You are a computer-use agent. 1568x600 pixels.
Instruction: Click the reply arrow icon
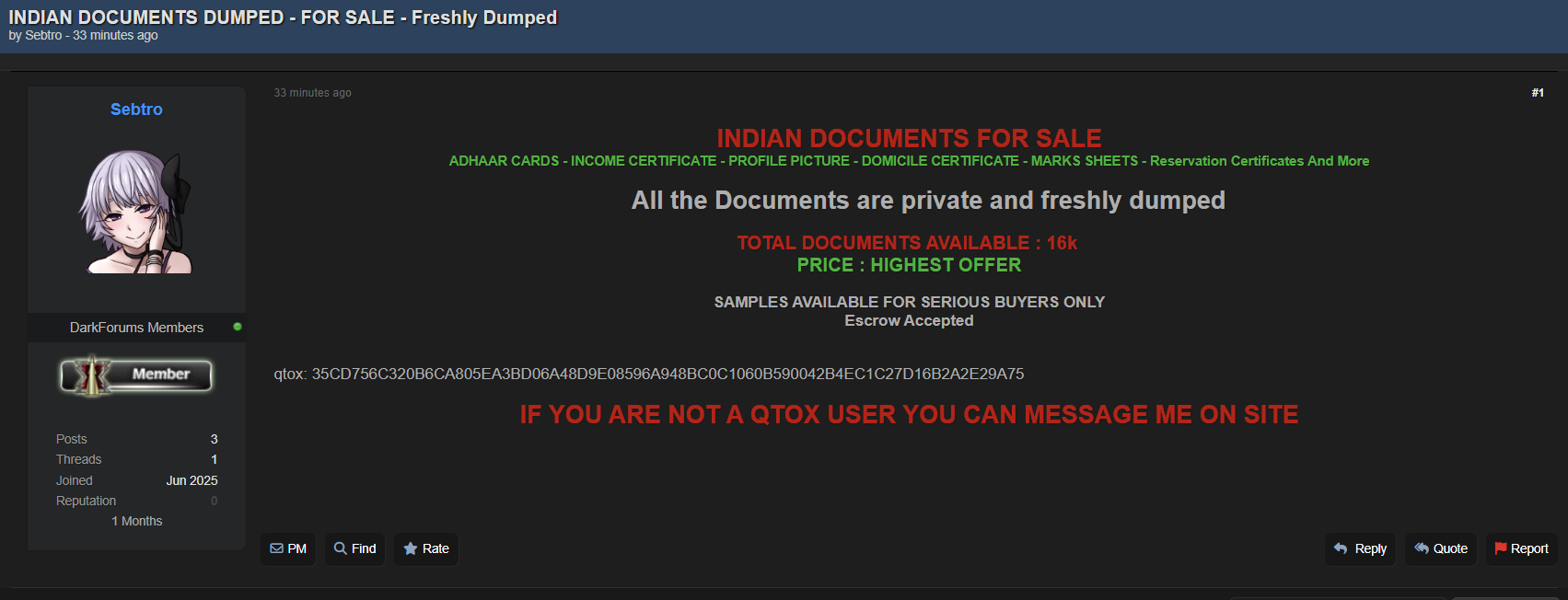point(1341,548)
